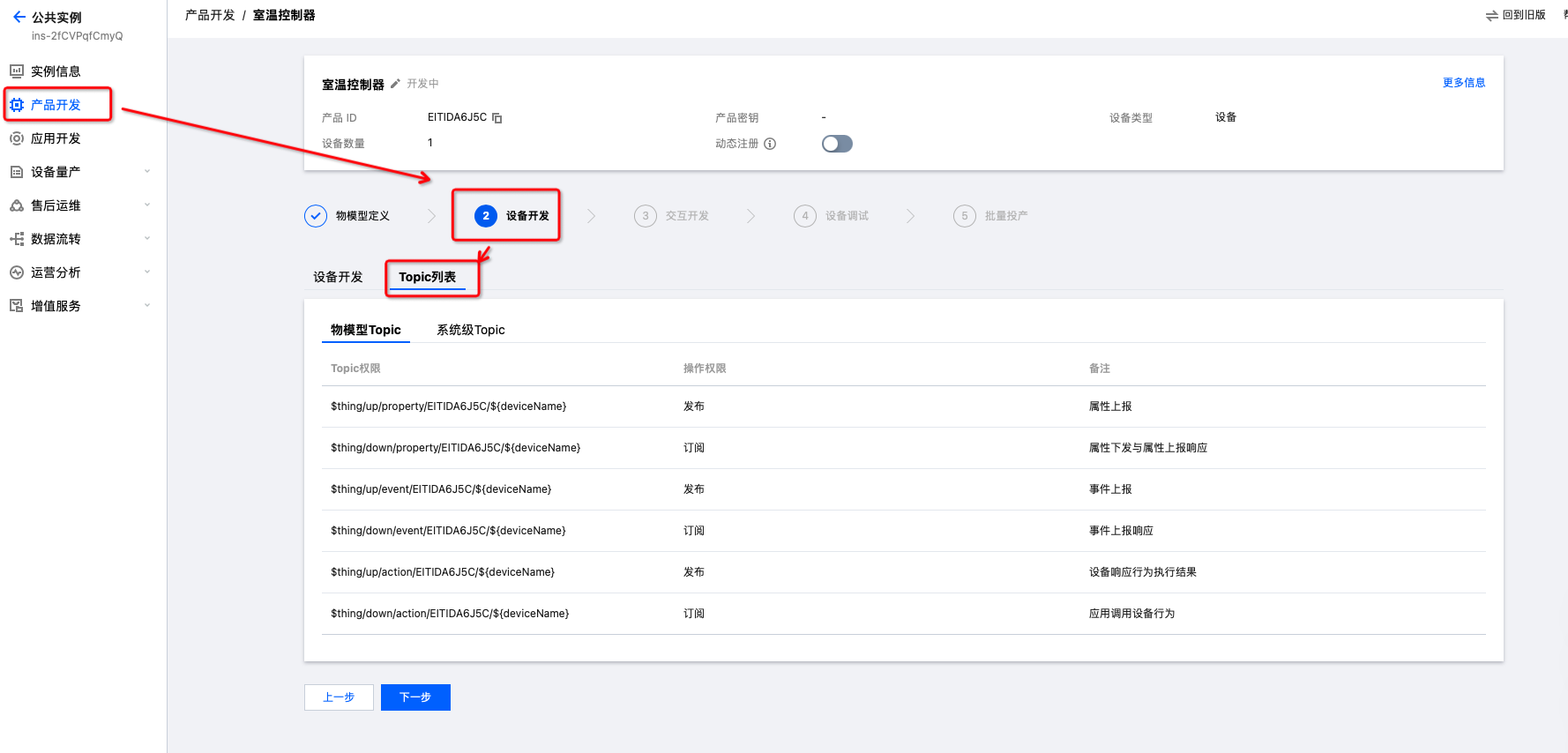Click the 下一步 button

[x=415, y=697]
